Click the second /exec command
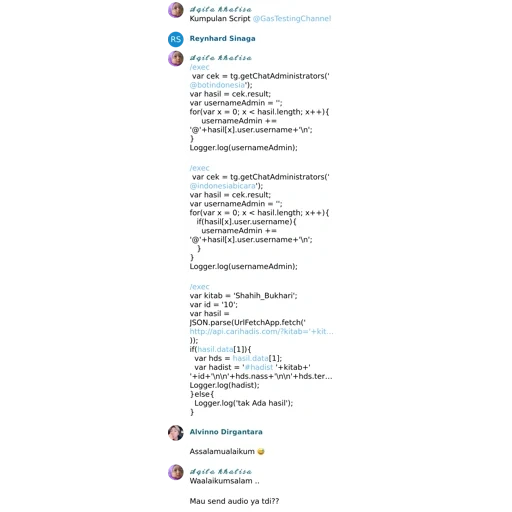 (x=199, y=168)
